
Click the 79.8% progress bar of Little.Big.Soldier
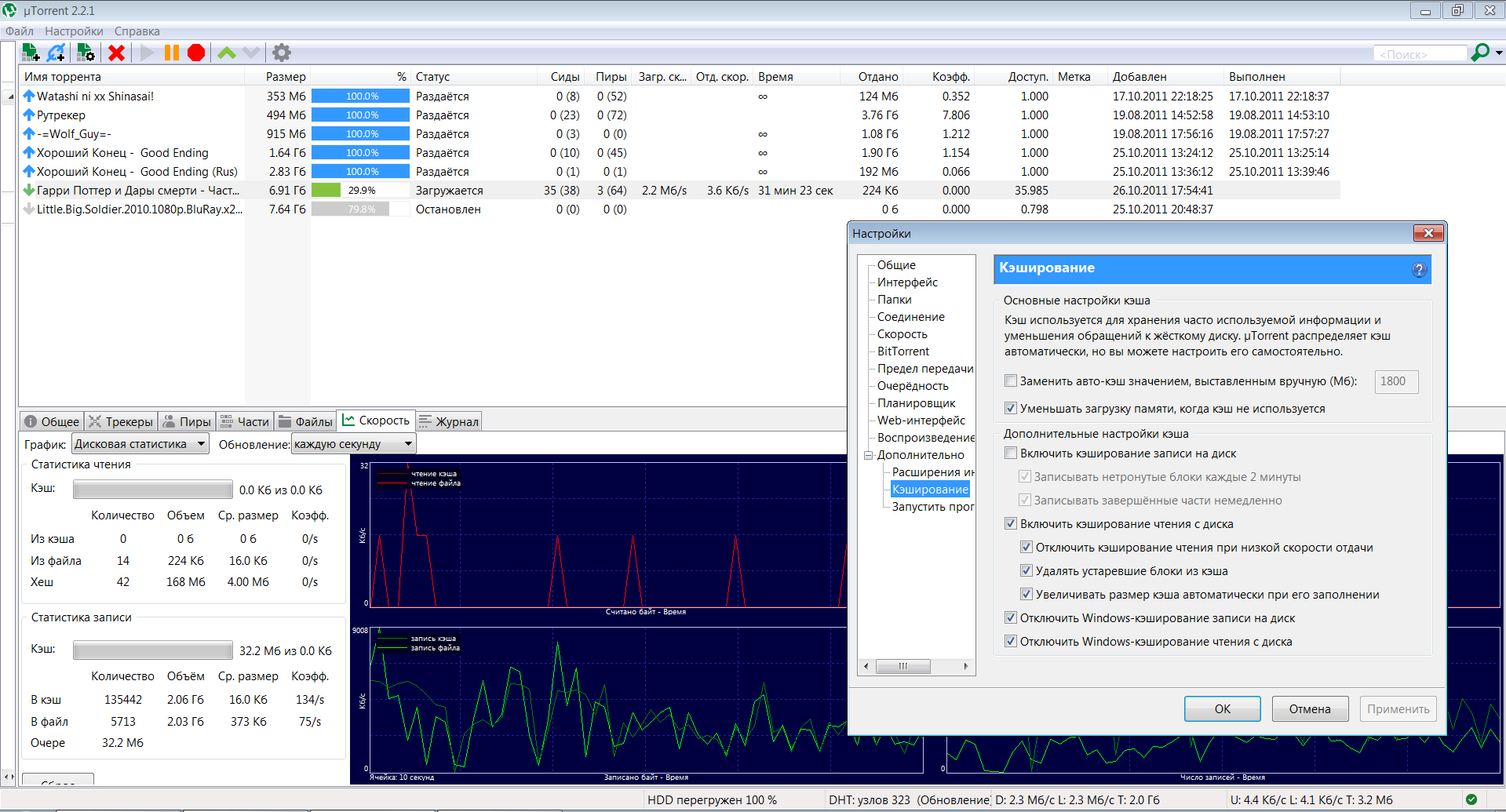(360, 209)
